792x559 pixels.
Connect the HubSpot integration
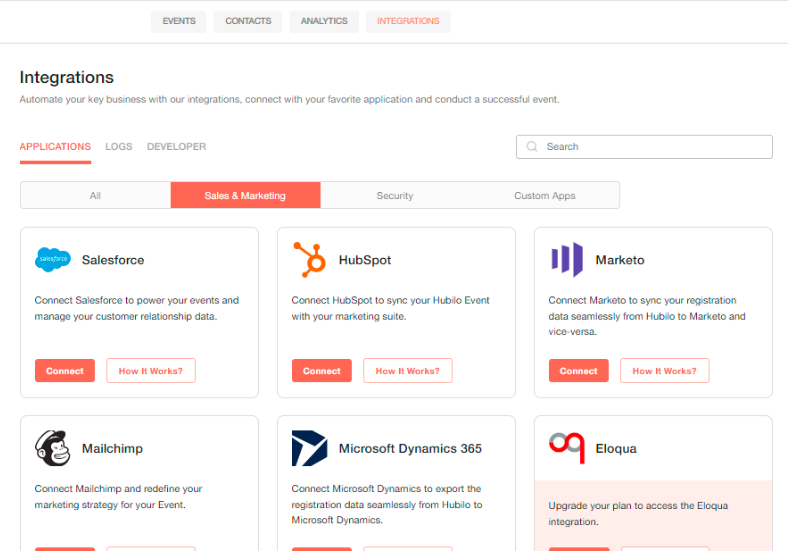click(x=322, y=371)
